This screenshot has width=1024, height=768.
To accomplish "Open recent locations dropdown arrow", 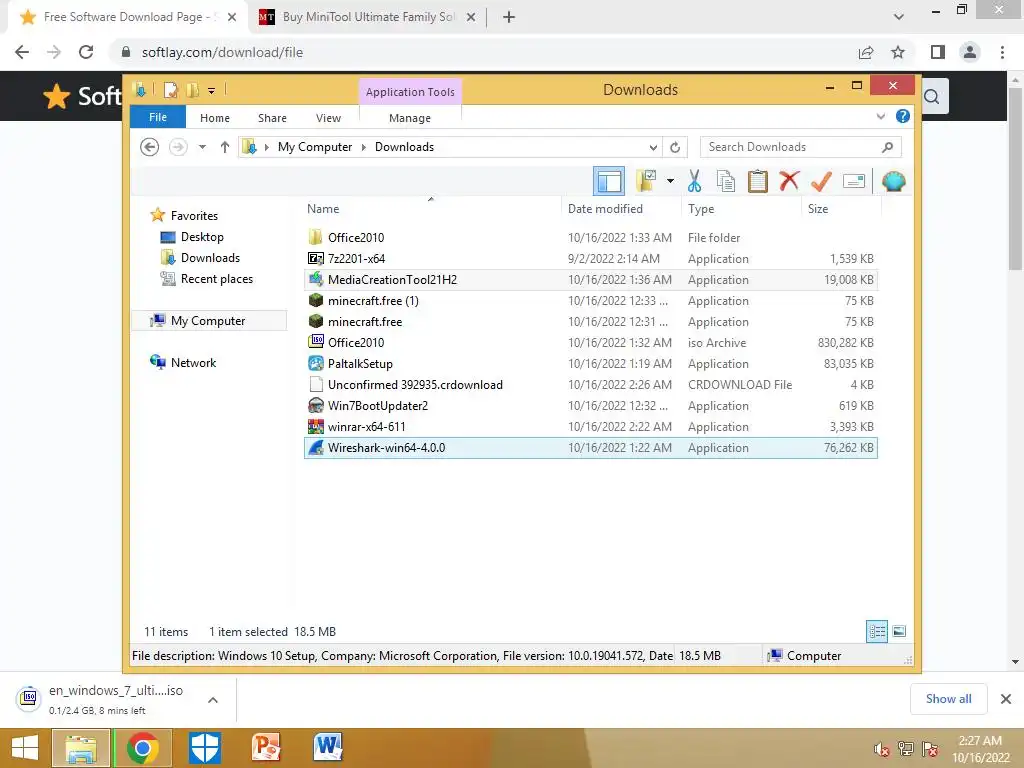I will tap(202, 147).
